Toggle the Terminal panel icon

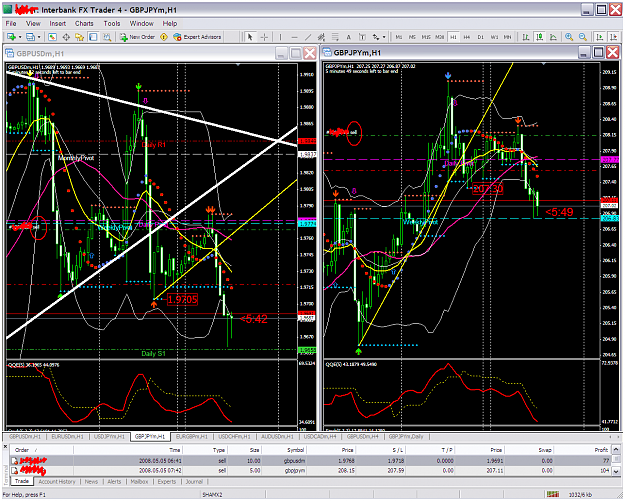(x=93, y=37)
